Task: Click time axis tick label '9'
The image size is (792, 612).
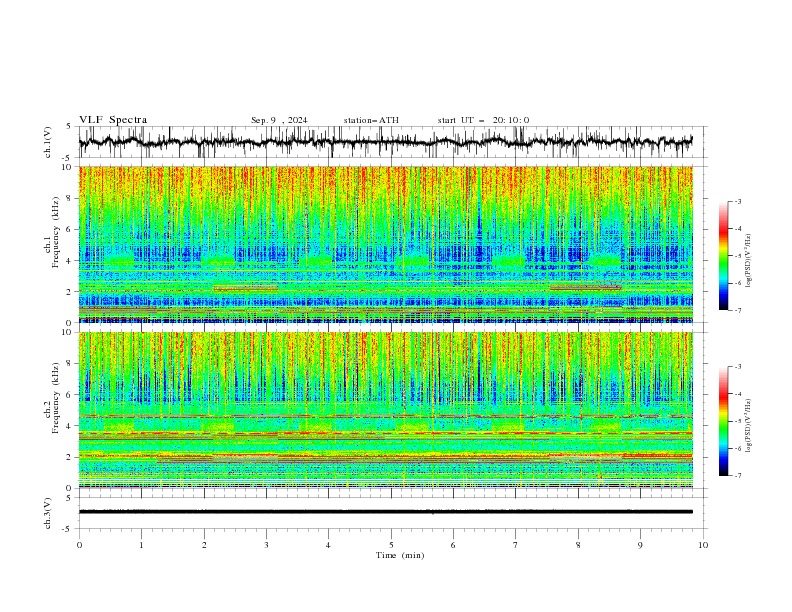Action: (640, 545)
